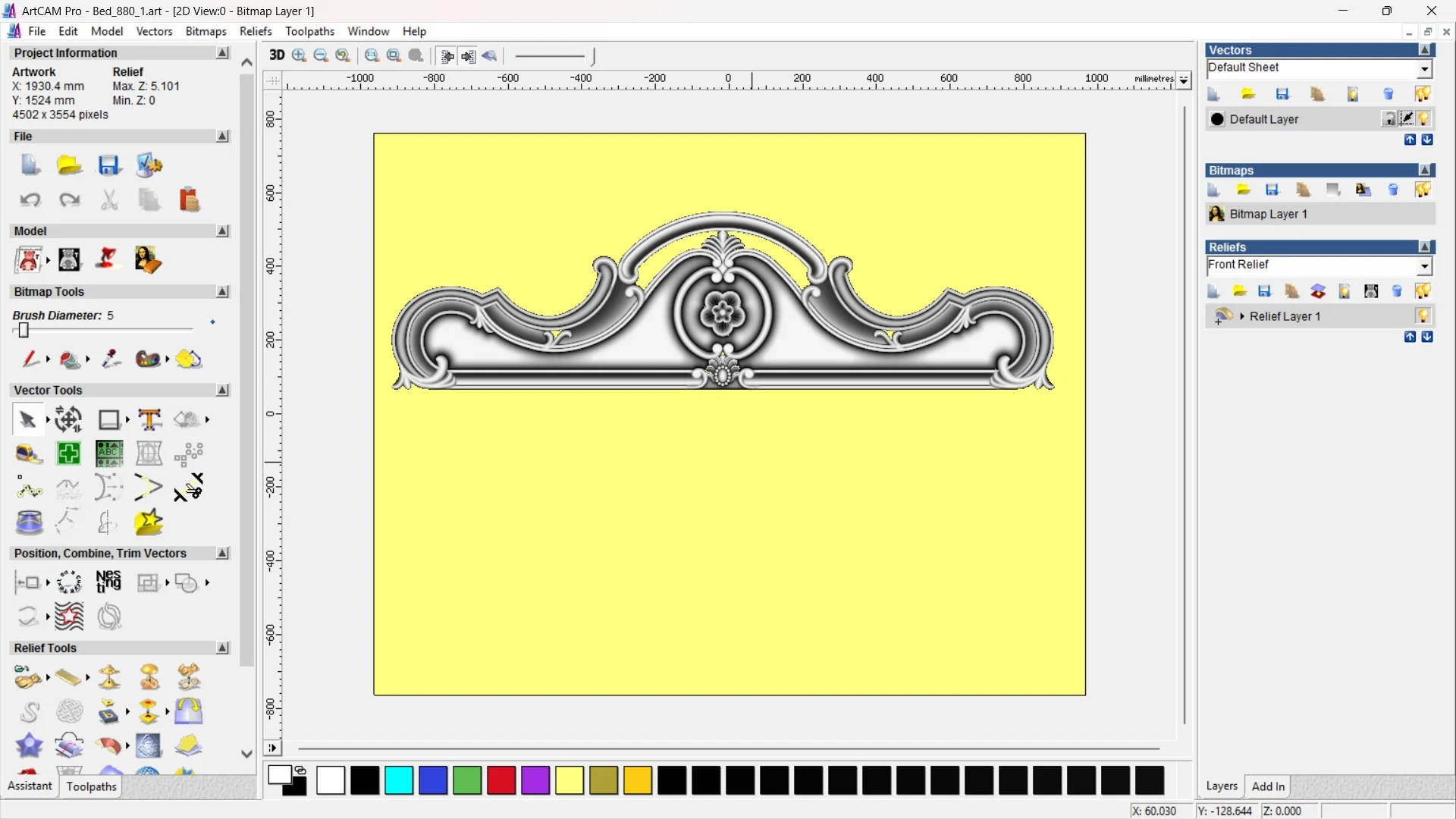Pick the cyan color swatch

(x=399, y=780)
